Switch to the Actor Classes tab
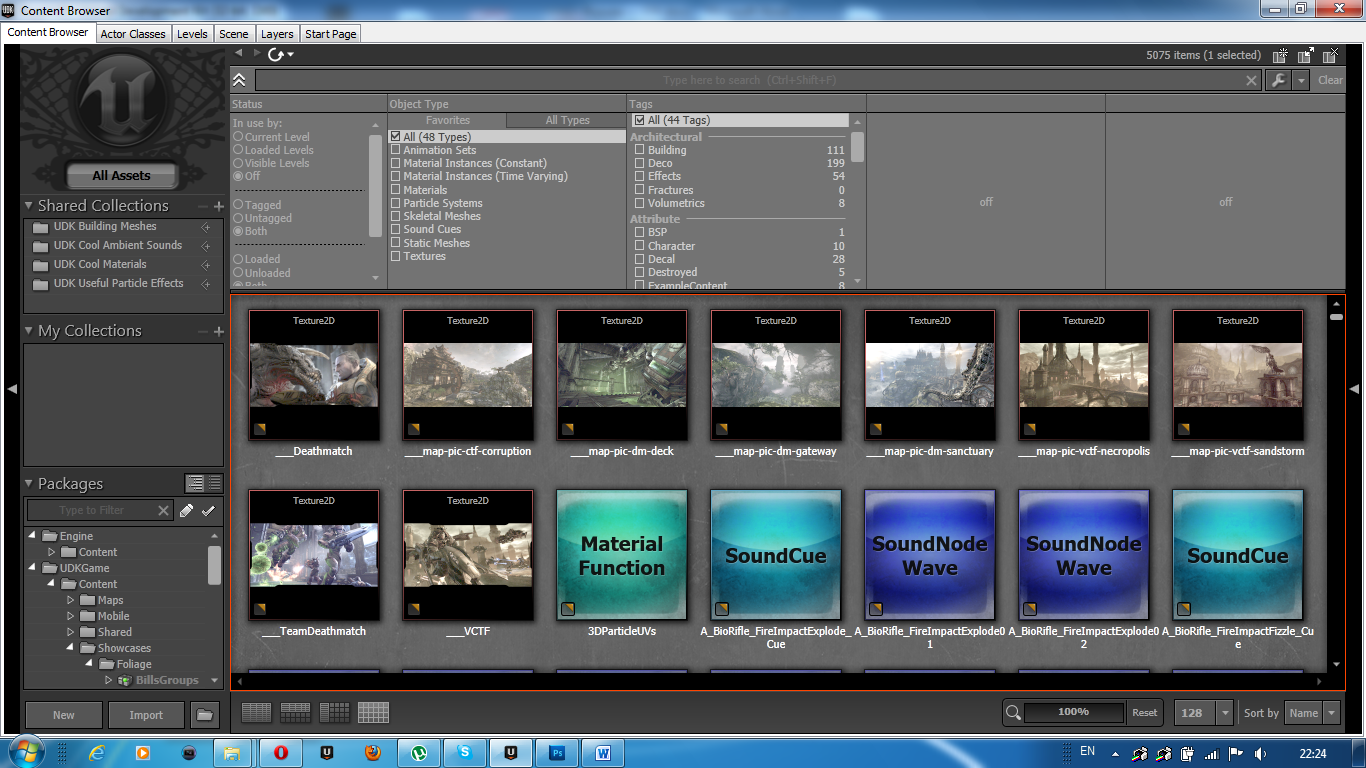 click(x=133, y=34)
